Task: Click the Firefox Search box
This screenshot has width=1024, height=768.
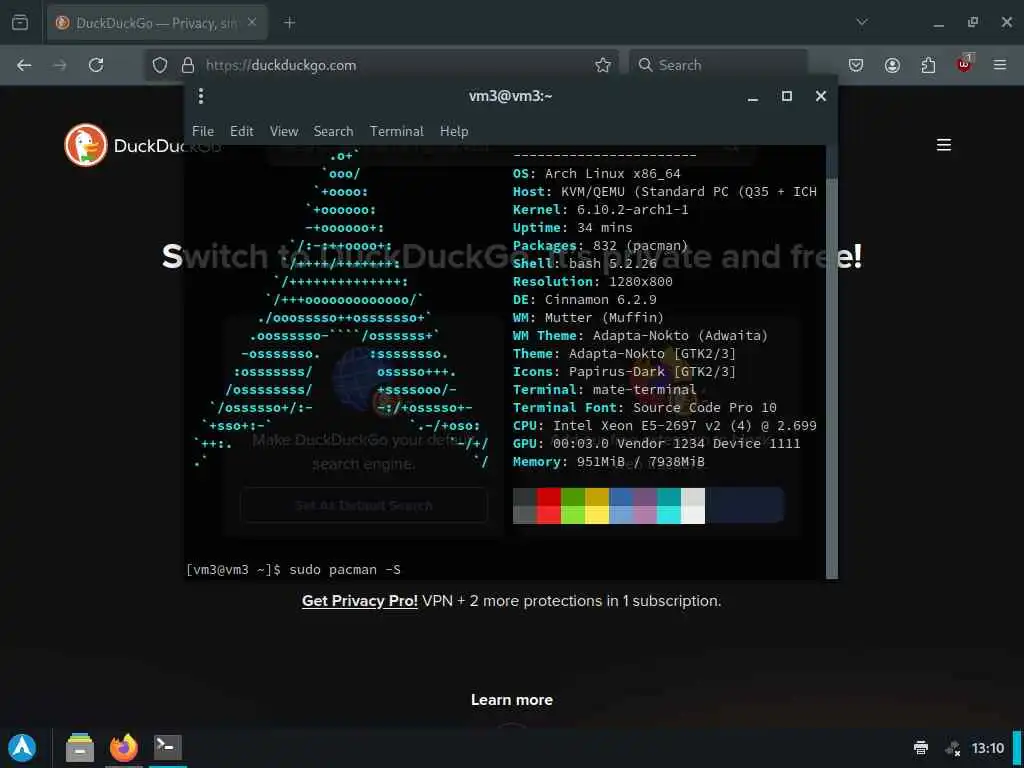Action: (718, 65)
